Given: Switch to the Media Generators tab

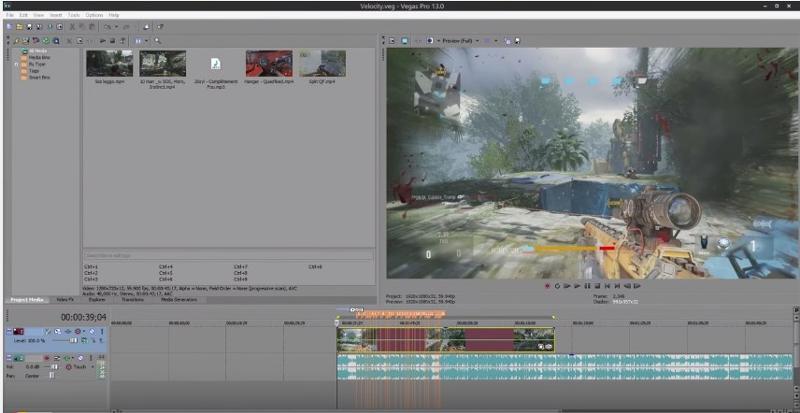Looking at the screenshot, I should point(179,300).
